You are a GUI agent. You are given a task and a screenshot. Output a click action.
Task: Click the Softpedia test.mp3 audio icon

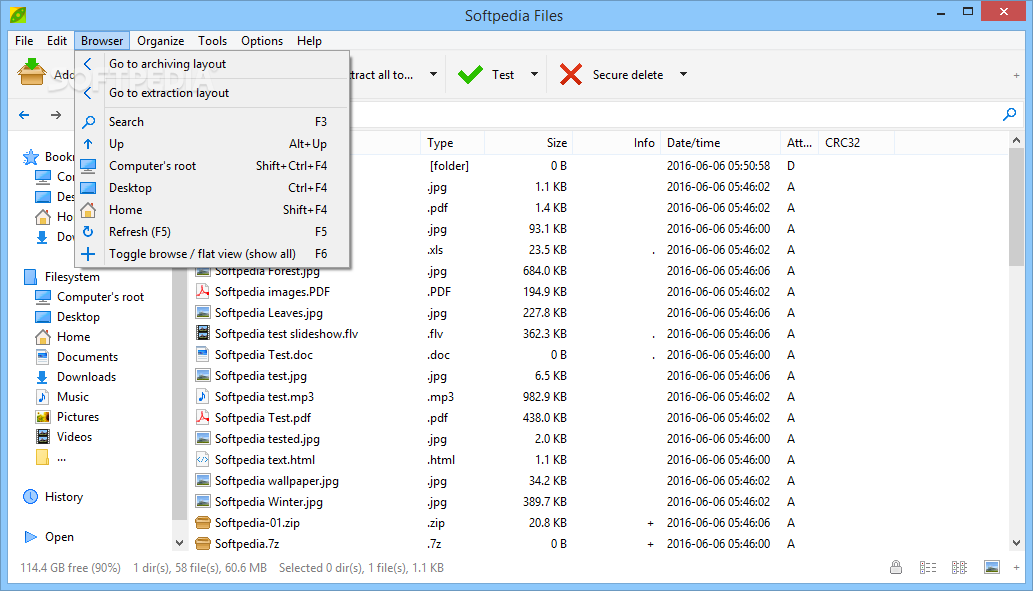(203, 397)
